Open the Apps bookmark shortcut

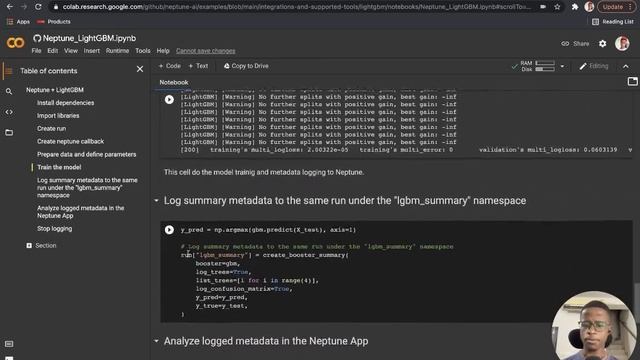(x=18, y=22)
